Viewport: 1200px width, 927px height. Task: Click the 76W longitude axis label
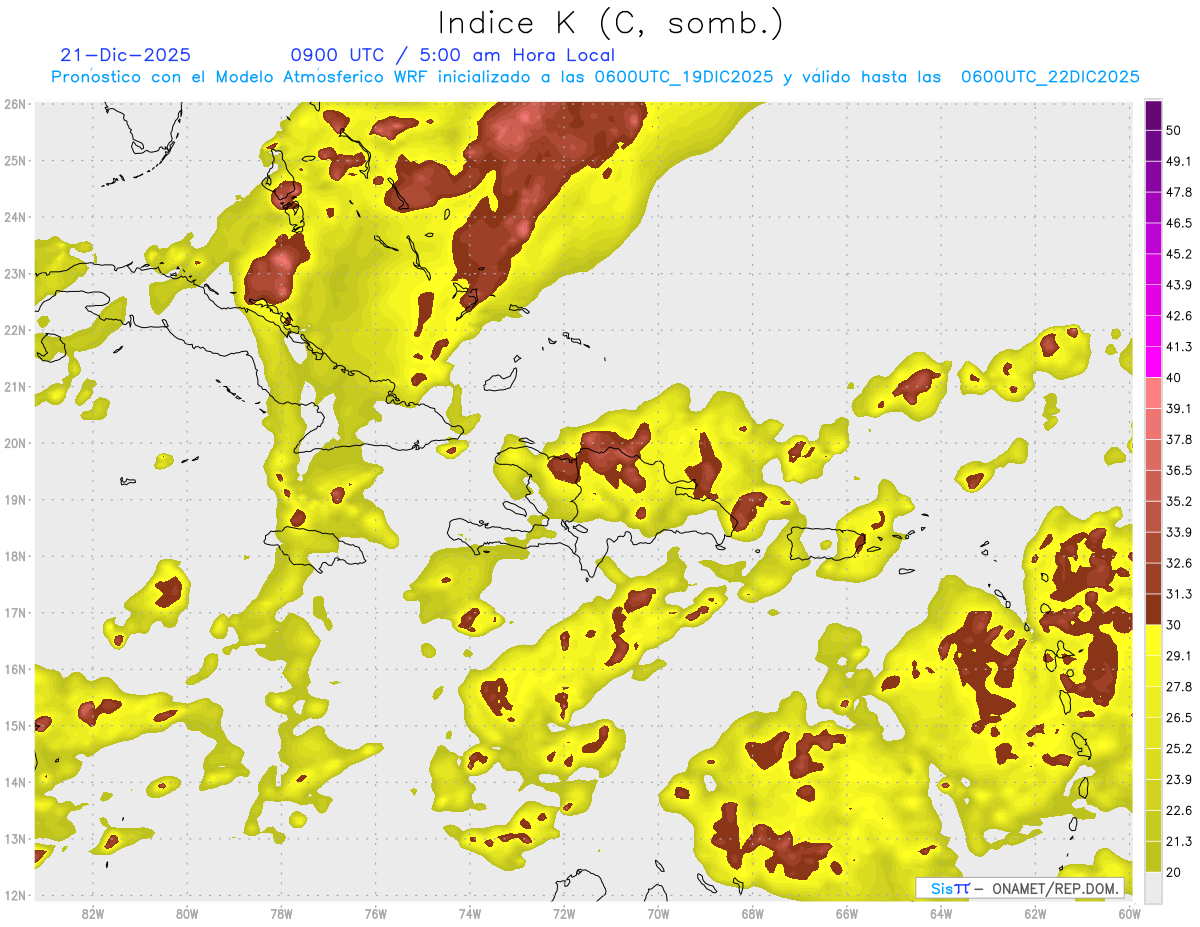click(x=376, y=914)
